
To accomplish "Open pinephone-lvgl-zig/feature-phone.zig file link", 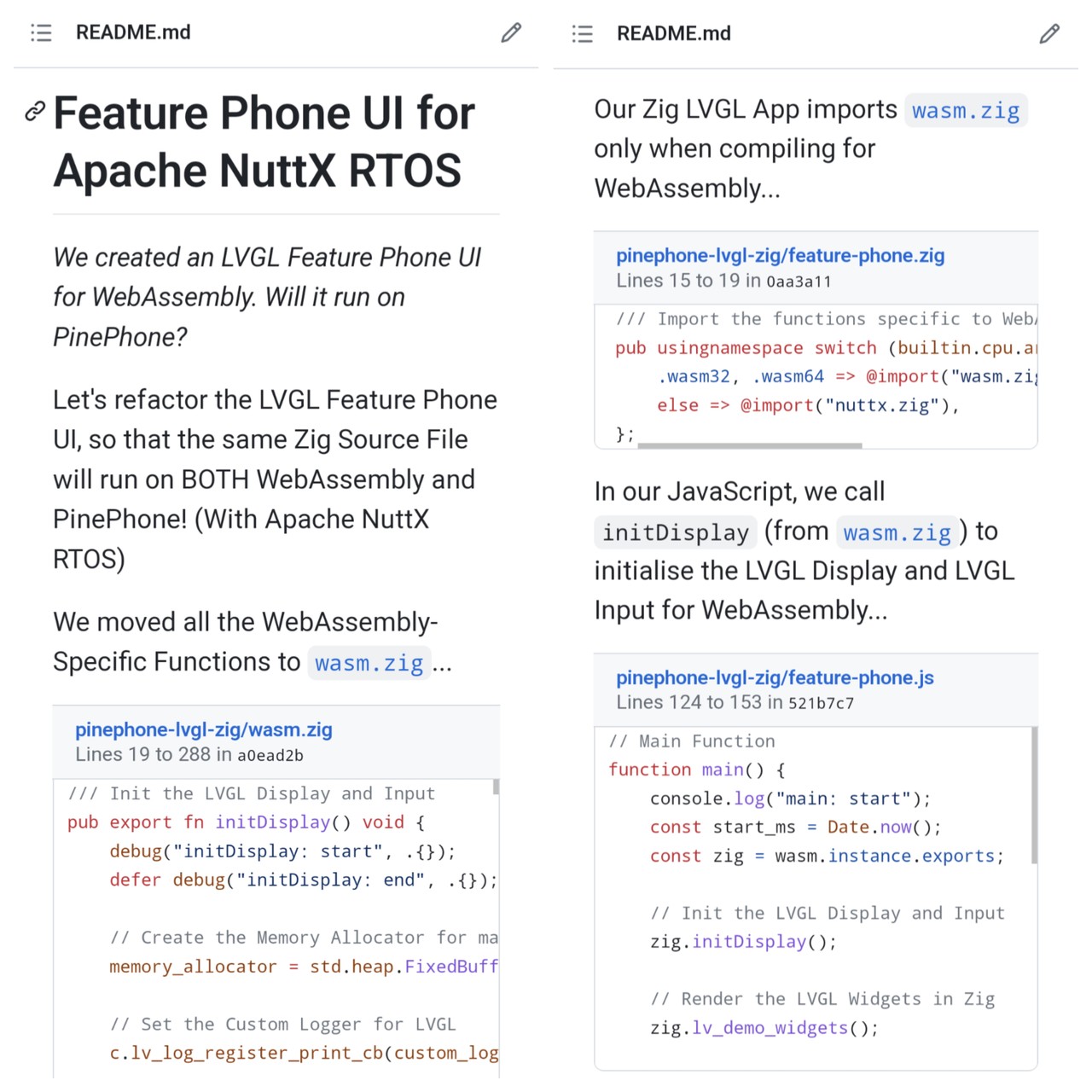I will tap(780, 255).
